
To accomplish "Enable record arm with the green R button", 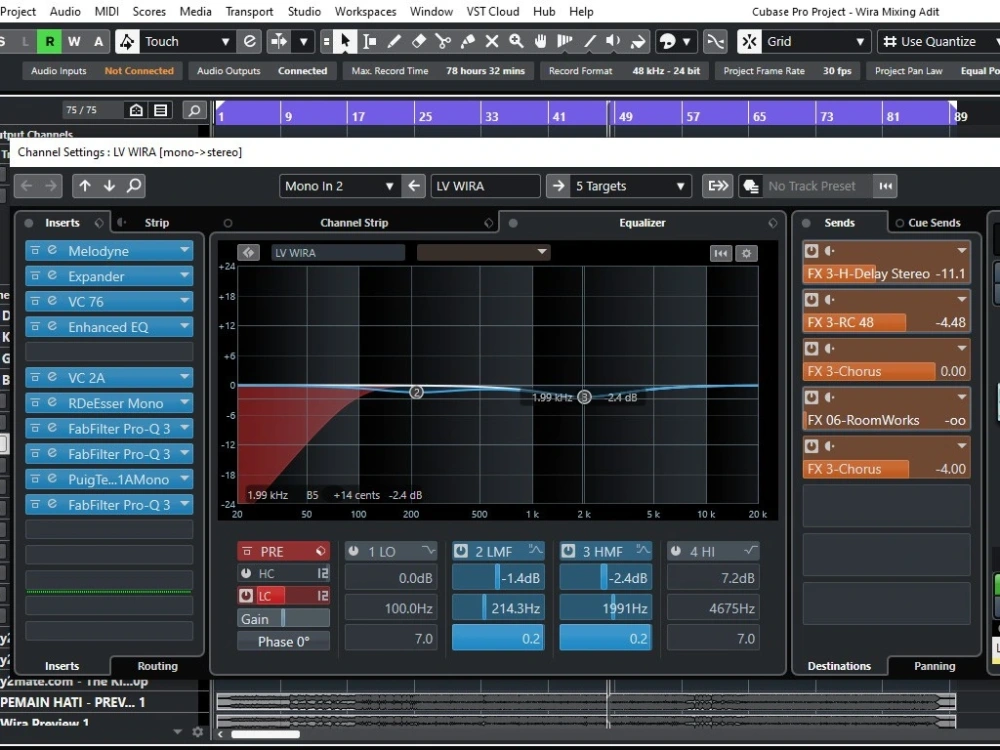I will tap(48, 41).
